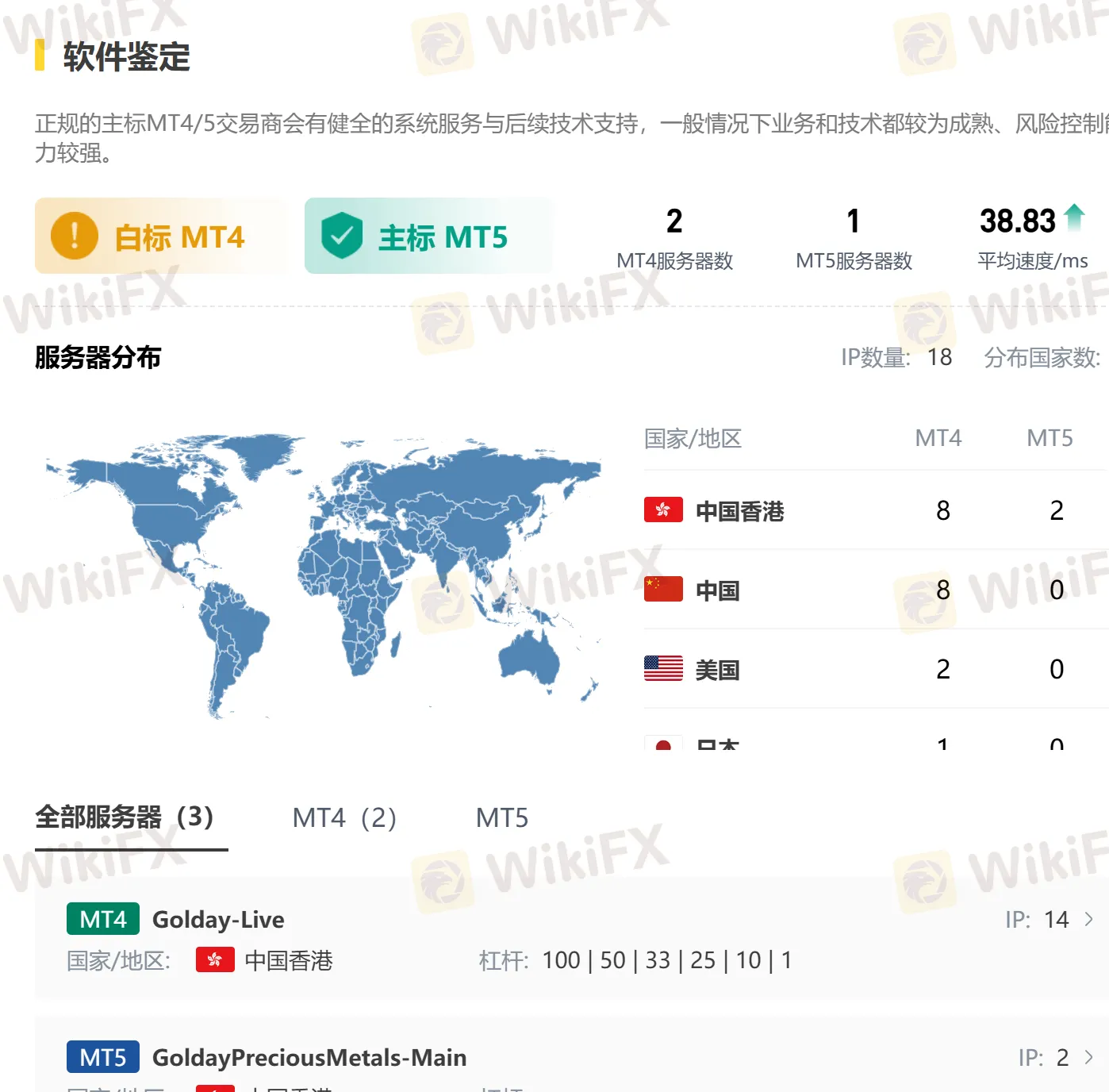The width and height of the screenshot is (1109, 1092).
Task: Click the MT5服务器数 count of 1
Action: (x=854, y=221)
